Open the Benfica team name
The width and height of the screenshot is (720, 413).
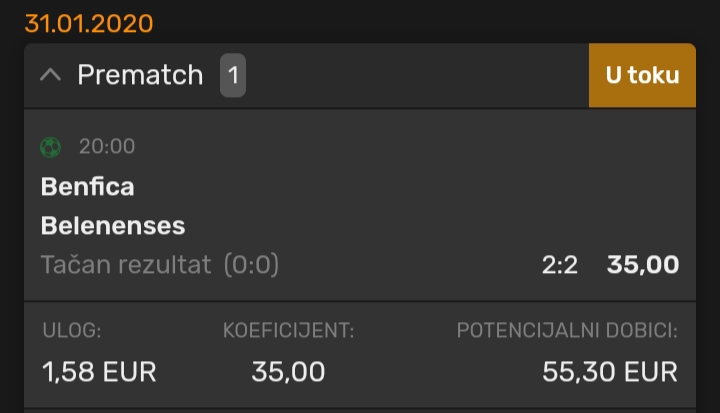(x=87, y=187)
